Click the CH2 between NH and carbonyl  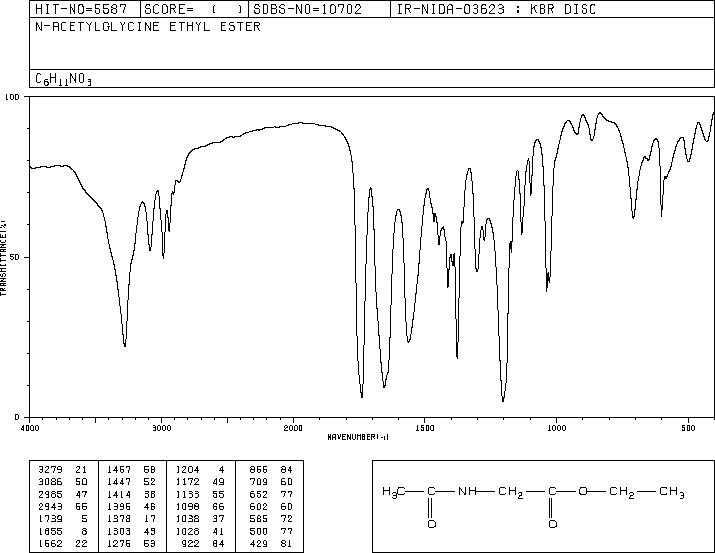pos(511,492)
